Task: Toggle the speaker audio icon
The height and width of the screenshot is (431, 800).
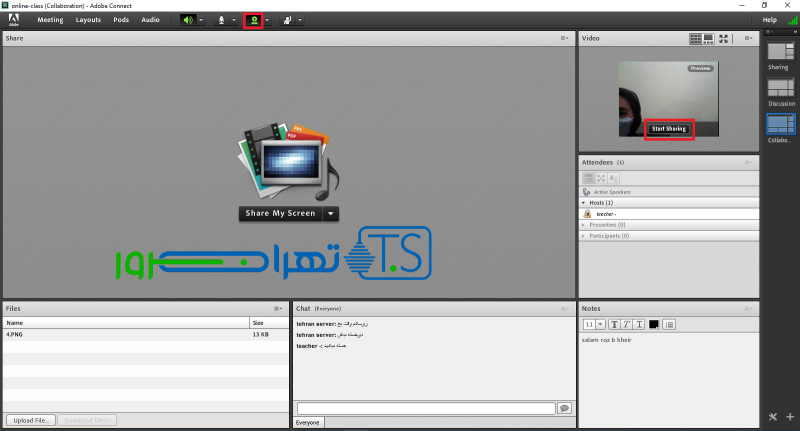Action: point(188,20)
